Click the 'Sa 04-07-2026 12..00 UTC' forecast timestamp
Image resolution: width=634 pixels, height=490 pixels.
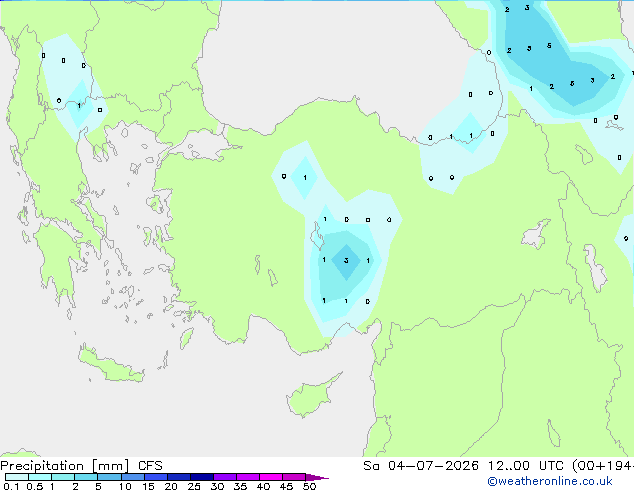(x=463, y=466)
